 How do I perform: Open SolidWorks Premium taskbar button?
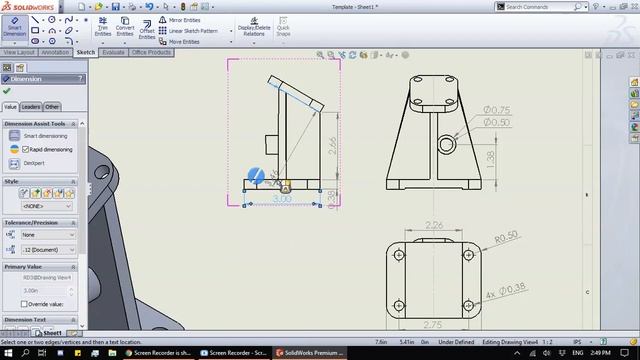click(x=310, y=353)
